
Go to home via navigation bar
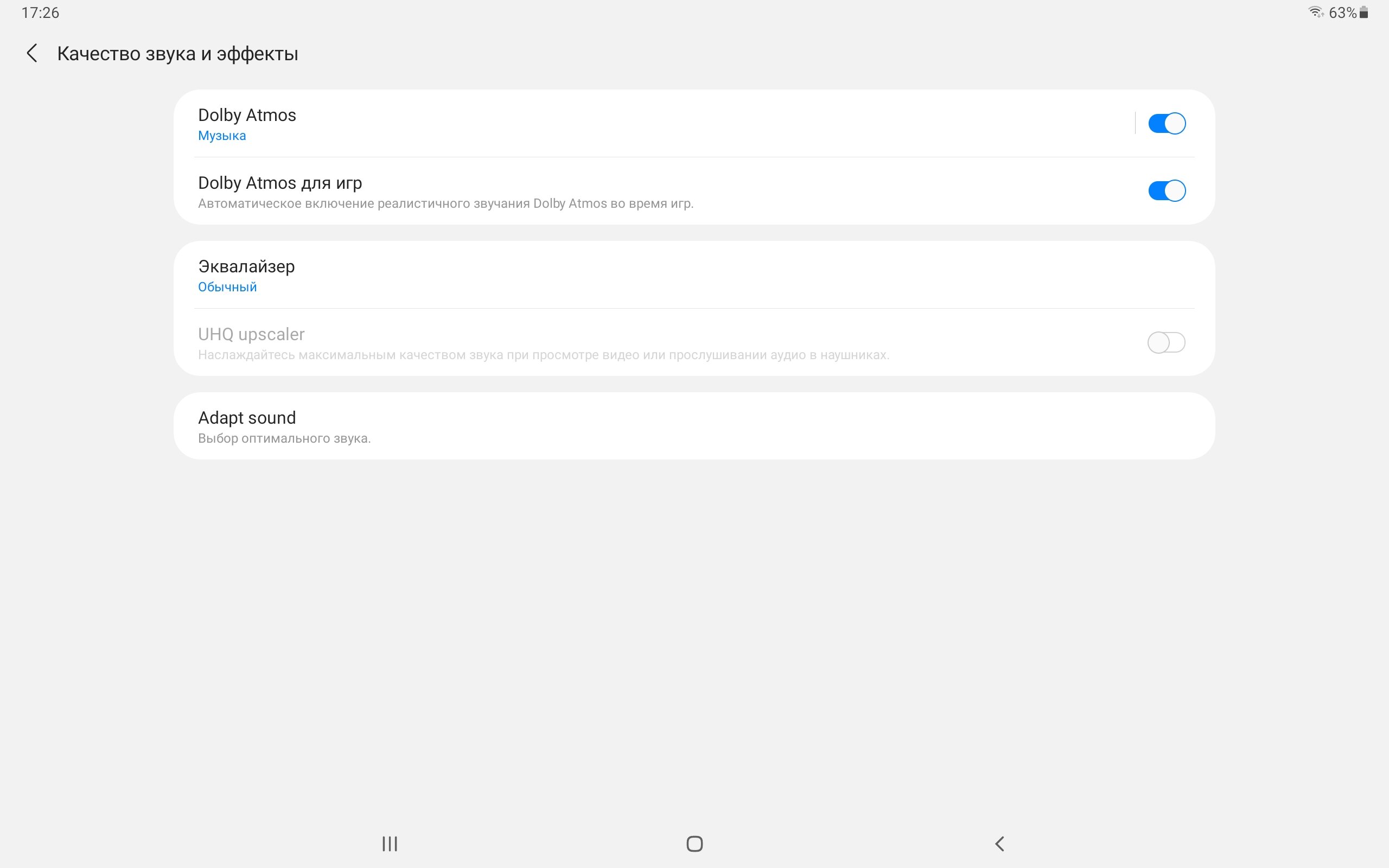694,843
